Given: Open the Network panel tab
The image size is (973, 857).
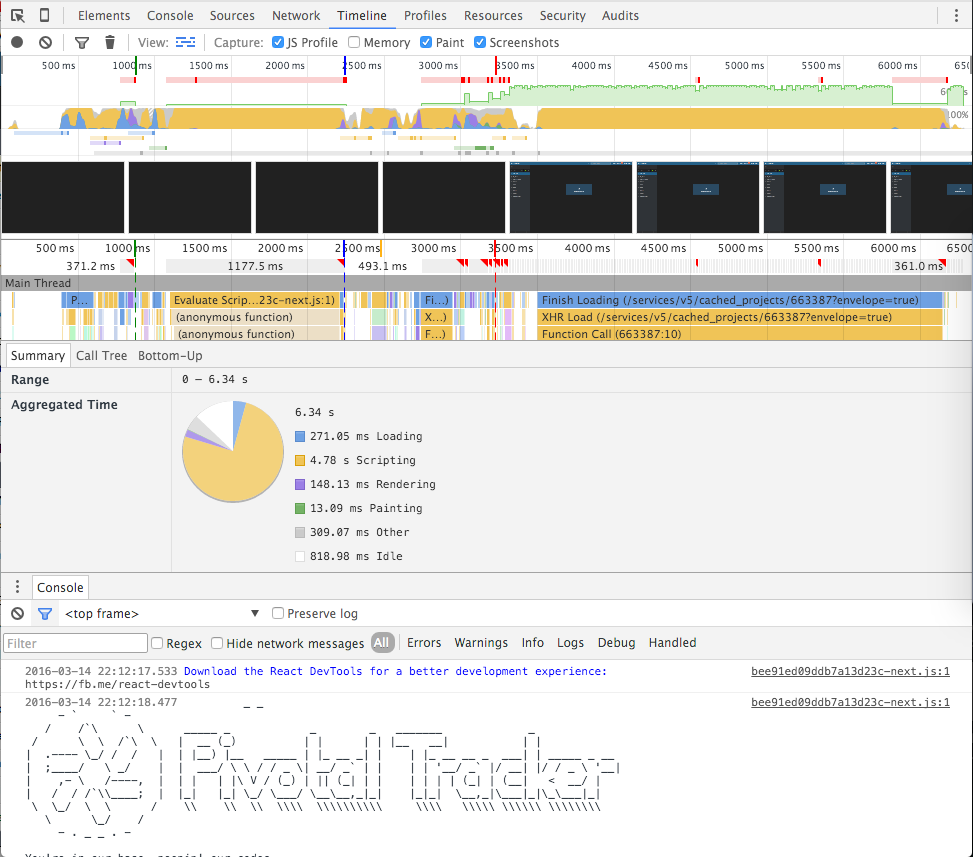Looking at the screenshot, I should pyautogui.click(x=296, y=16).
